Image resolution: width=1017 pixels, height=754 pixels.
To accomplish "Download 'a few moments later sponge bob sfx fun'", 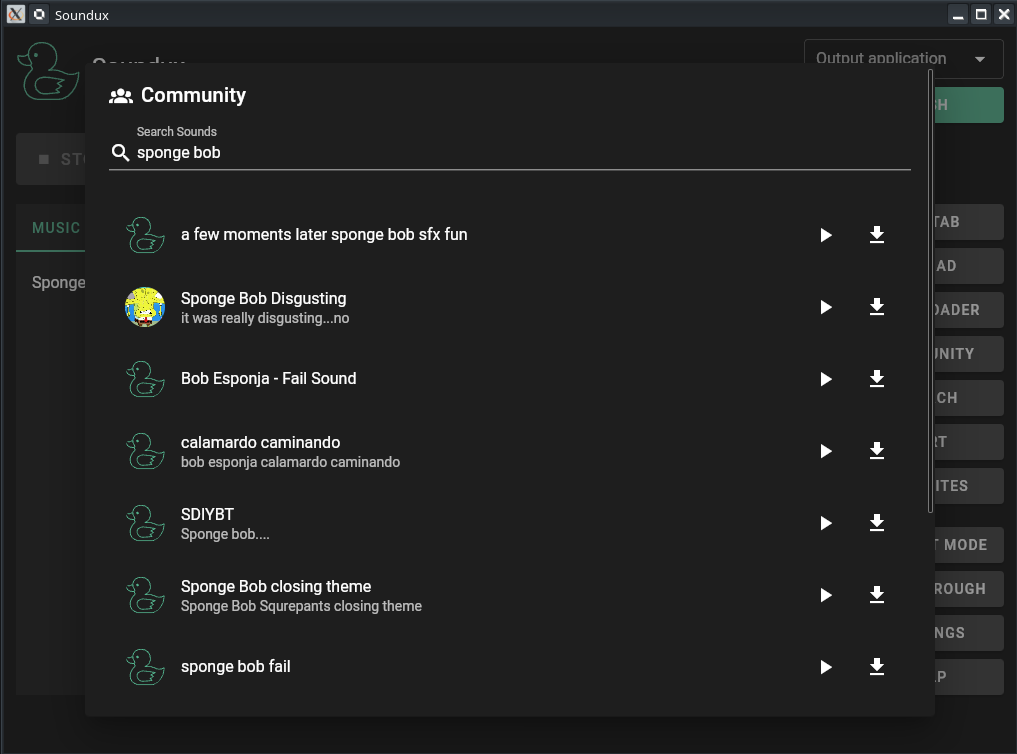I will 877,235.
